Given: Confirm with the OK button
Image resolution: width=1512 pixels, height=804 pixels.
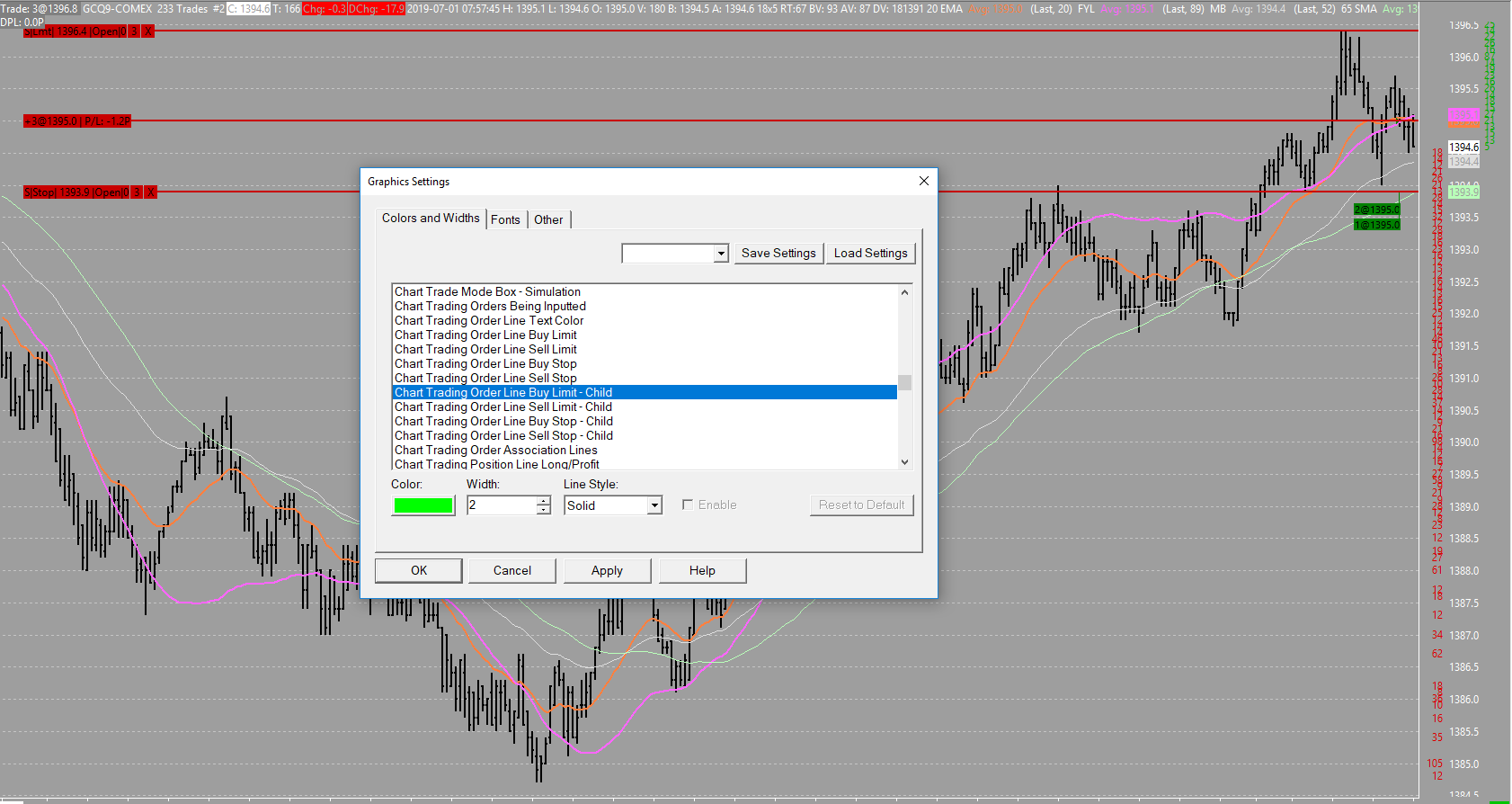Looking at the screenshot, I should tap(419, 571).
